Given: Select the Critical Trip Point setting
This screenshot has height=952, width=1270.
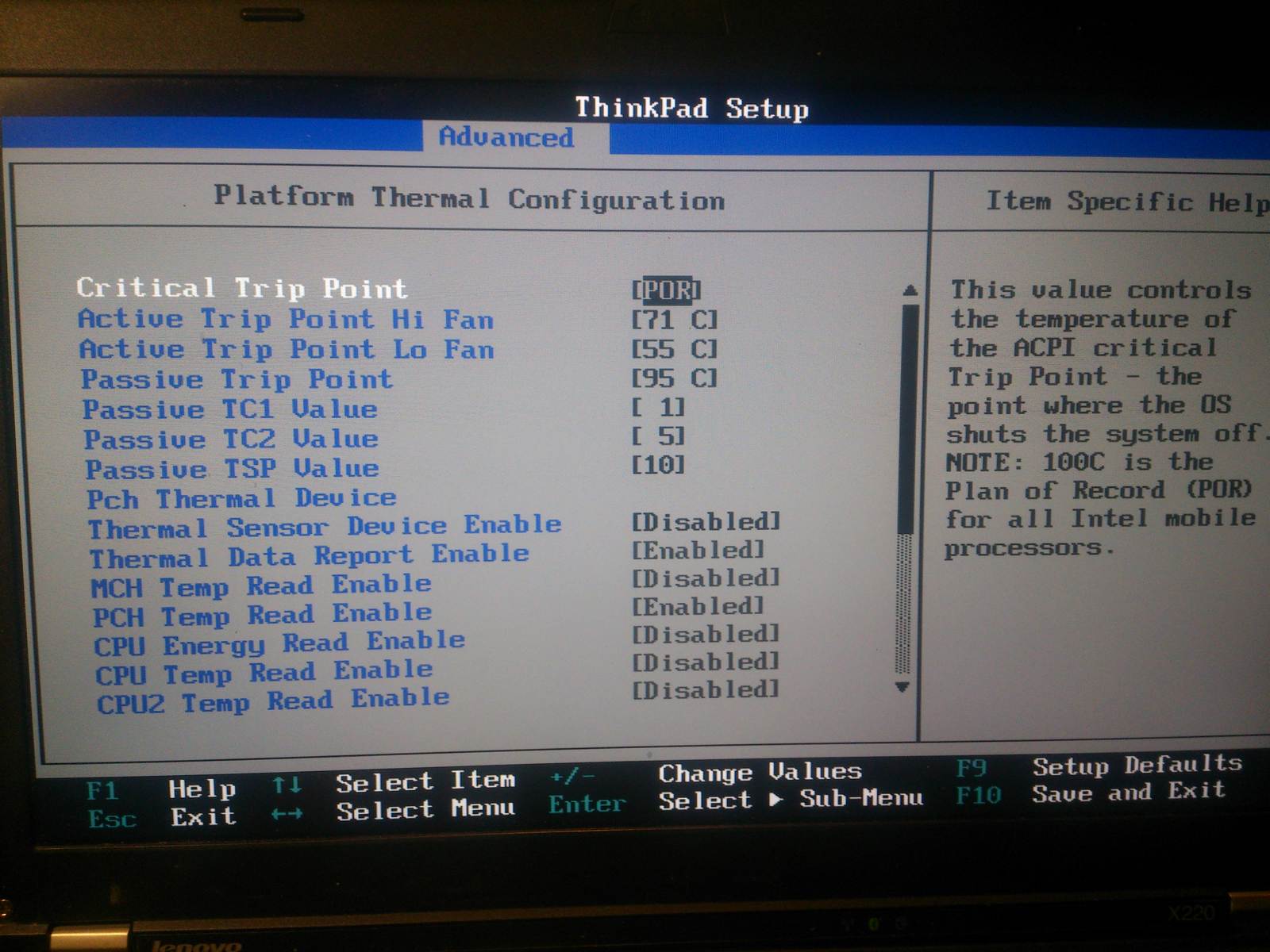Looking at the screenshot, I should [x=242, y=288].
